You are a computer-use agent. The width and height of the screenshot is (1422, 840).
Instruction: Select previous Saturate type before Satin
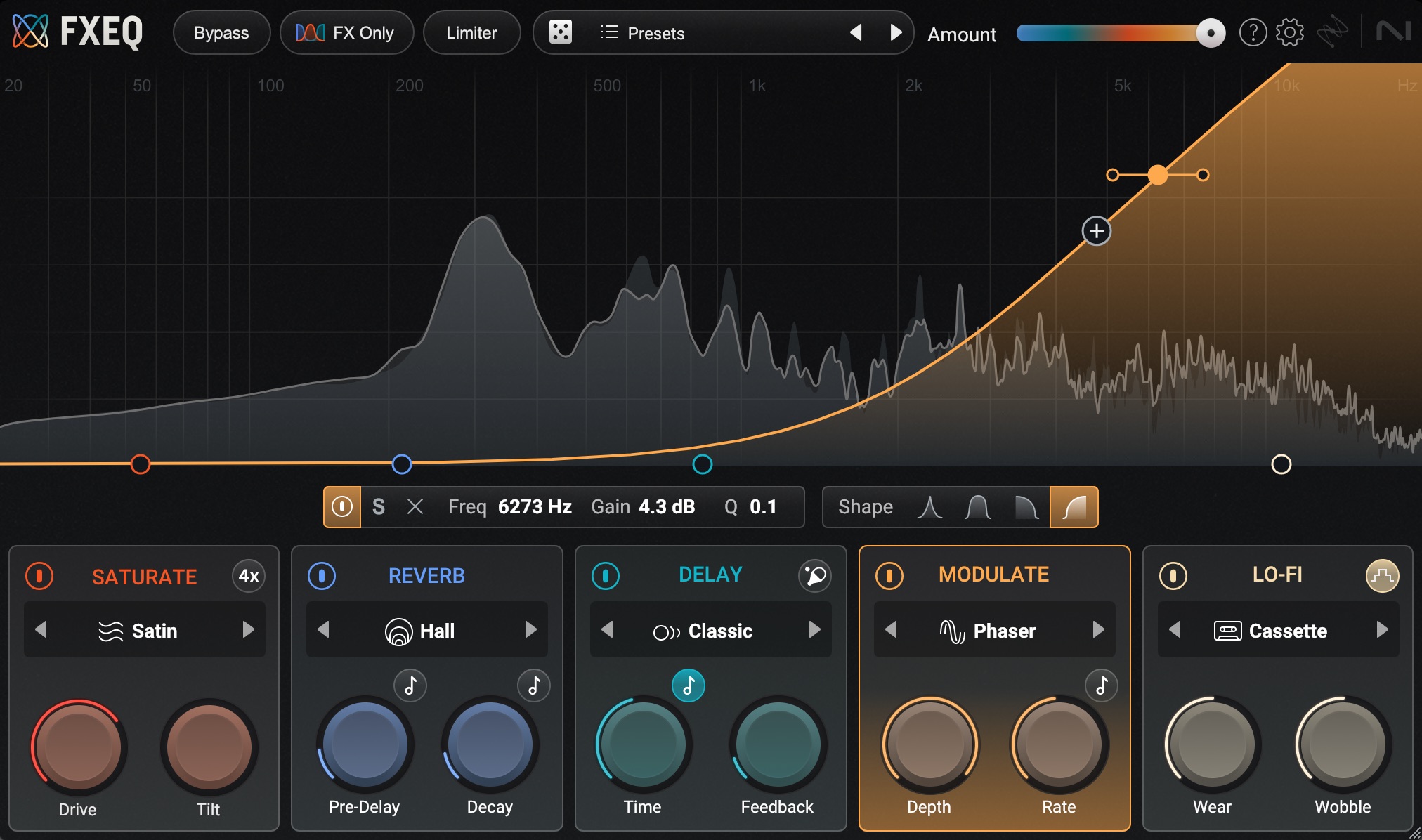click(x=41, y=629)
